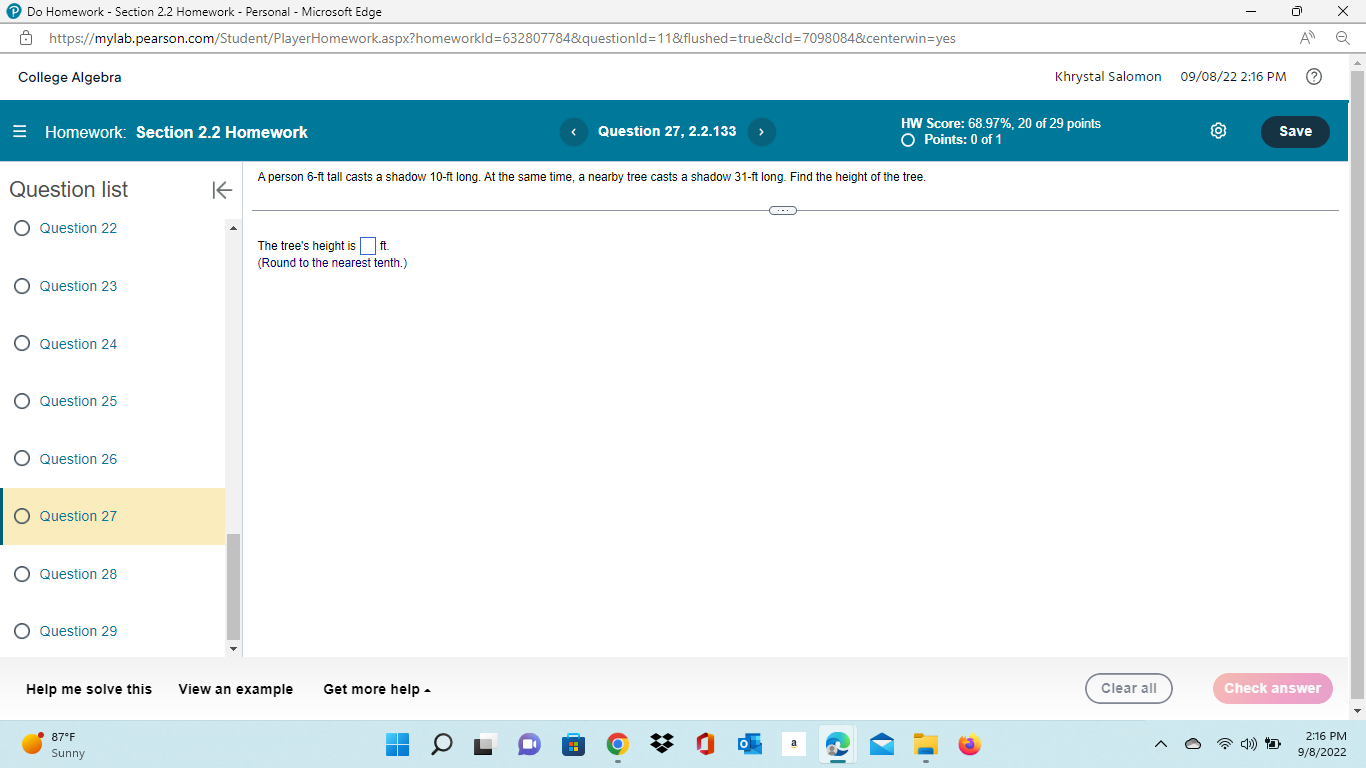The height and width of the screenshot is (768, 1366).
Task: Select the Question 29 status circle
Action: [22, 631]
